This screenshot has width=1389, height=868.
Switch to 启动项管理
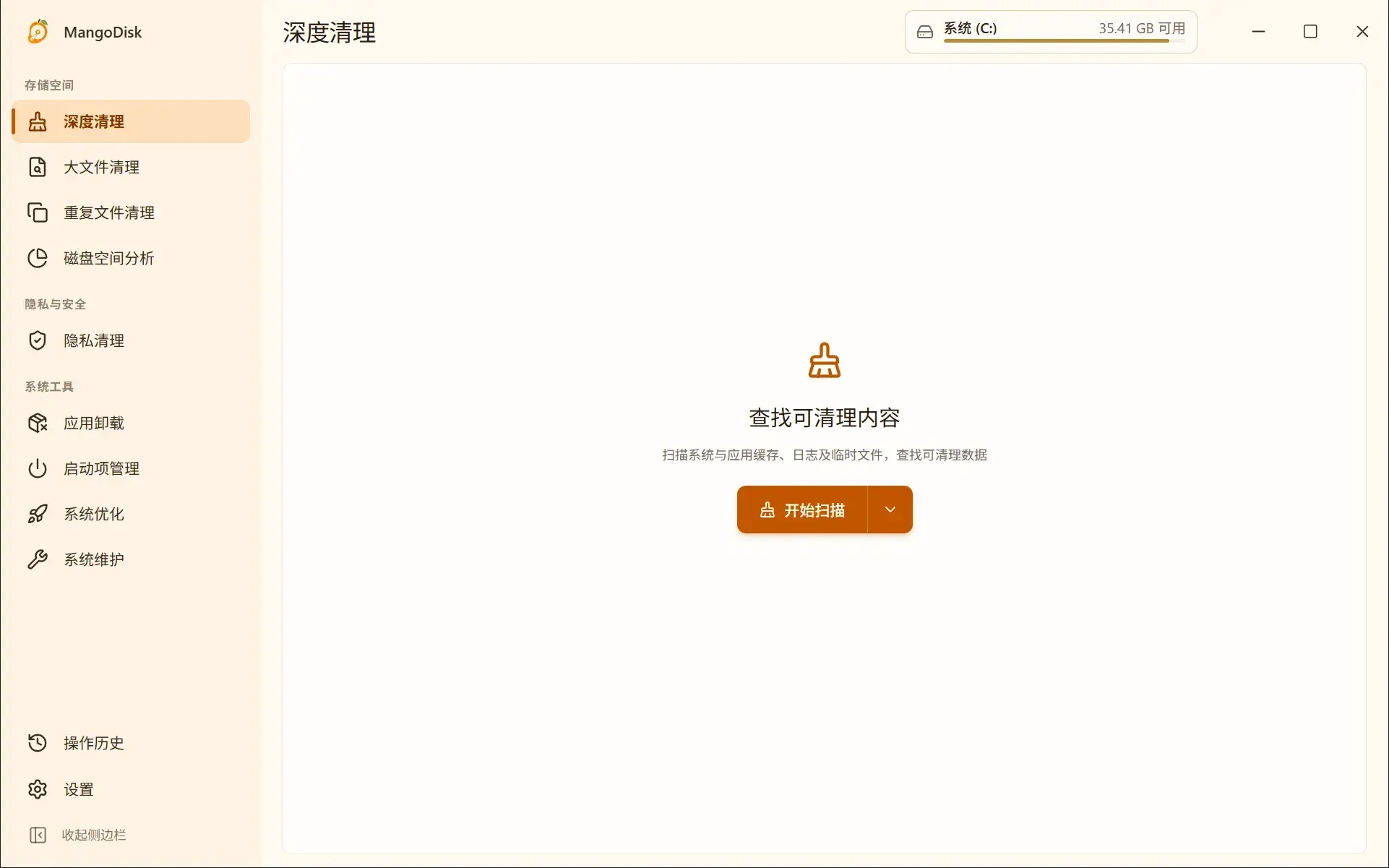(131, 468)
